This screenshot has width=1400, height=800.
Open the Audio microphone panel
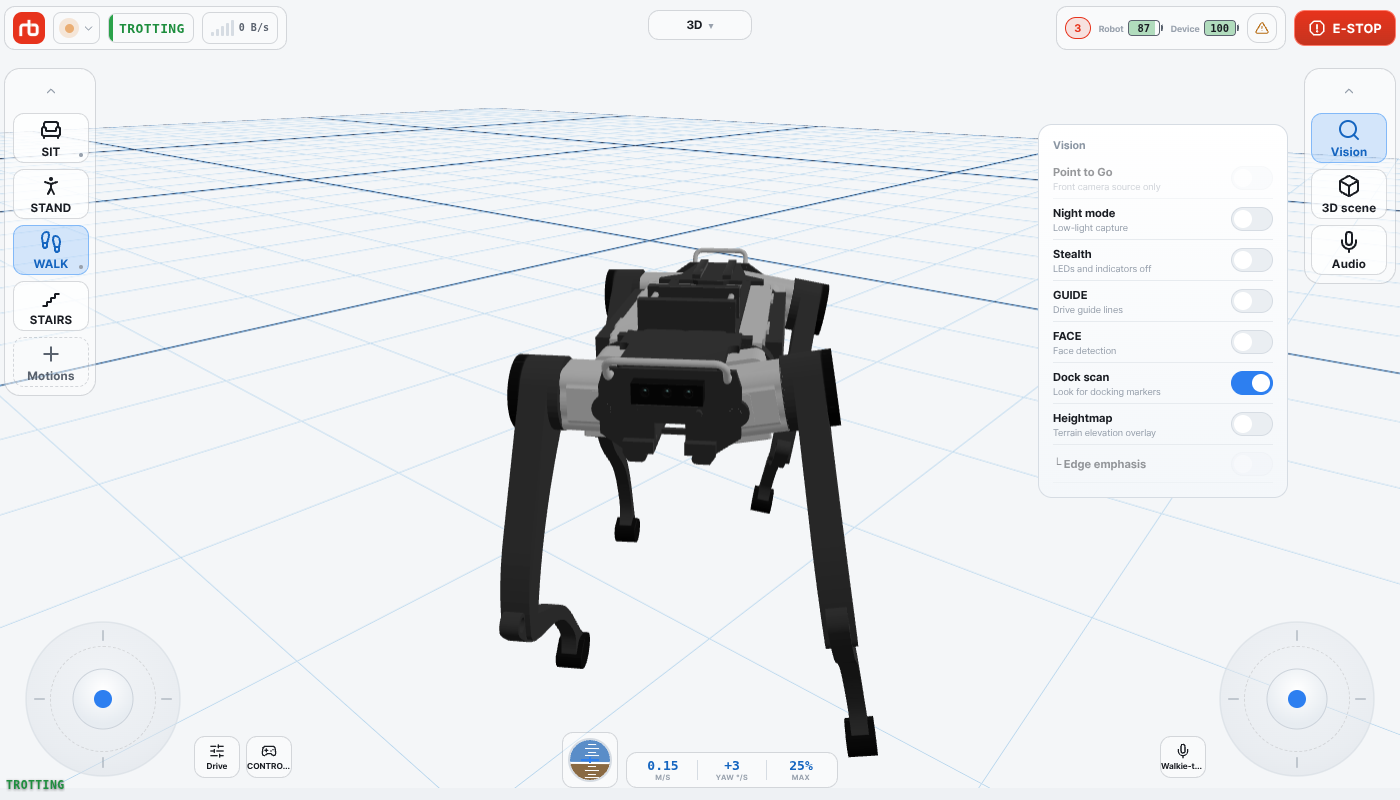tap(1349, 250)
